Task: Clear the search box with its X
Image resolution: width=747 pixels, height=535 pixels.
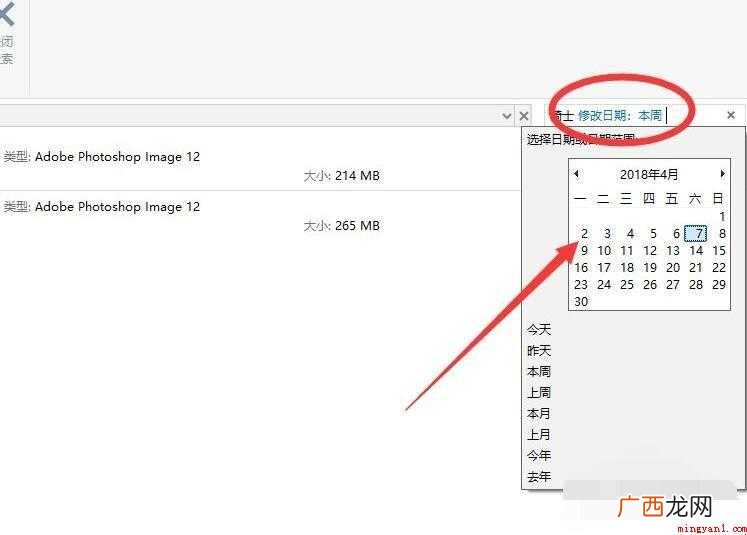Action: click(731, 115)
